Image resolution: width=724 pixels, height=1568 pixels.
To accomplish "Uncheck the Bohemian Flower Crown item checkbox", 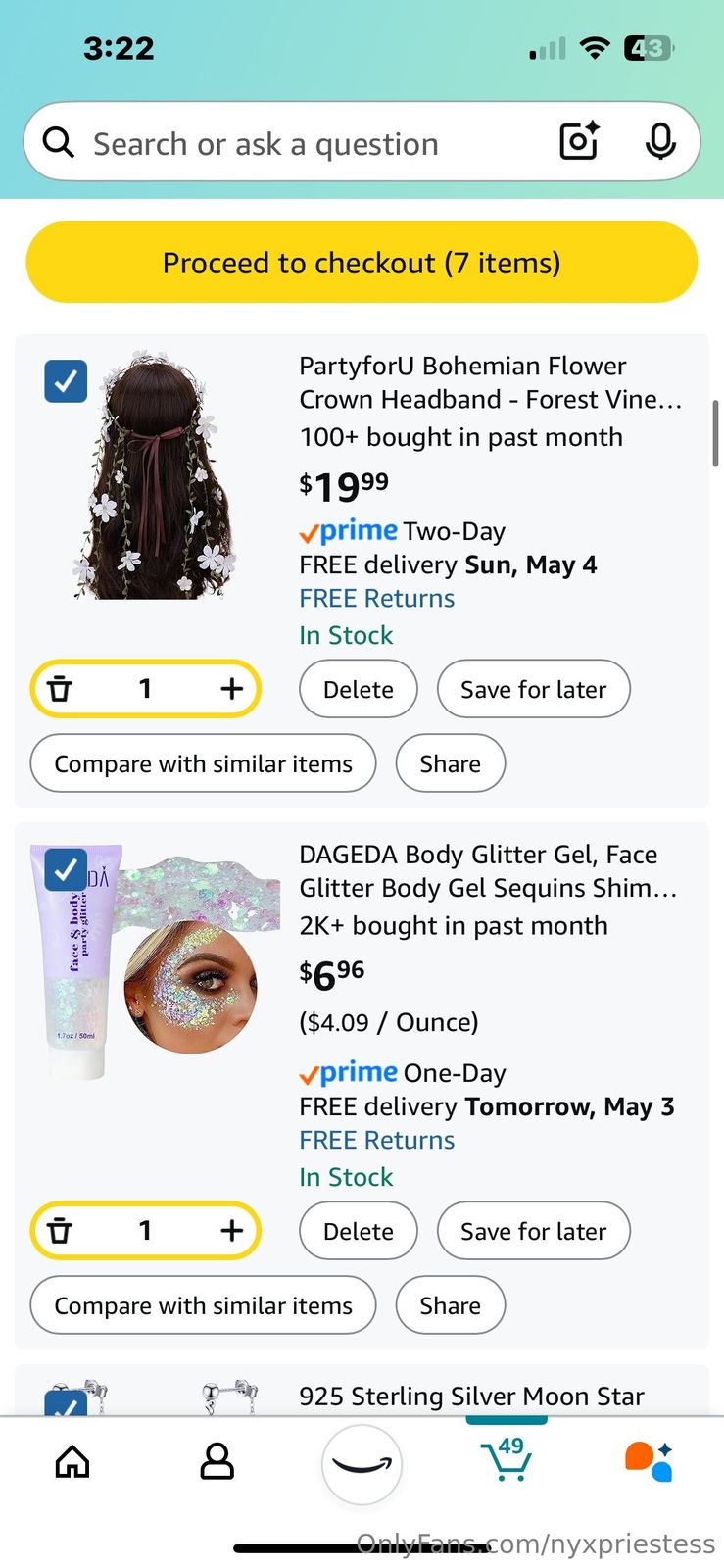I will pyautogui.click(x=66, y=381).
